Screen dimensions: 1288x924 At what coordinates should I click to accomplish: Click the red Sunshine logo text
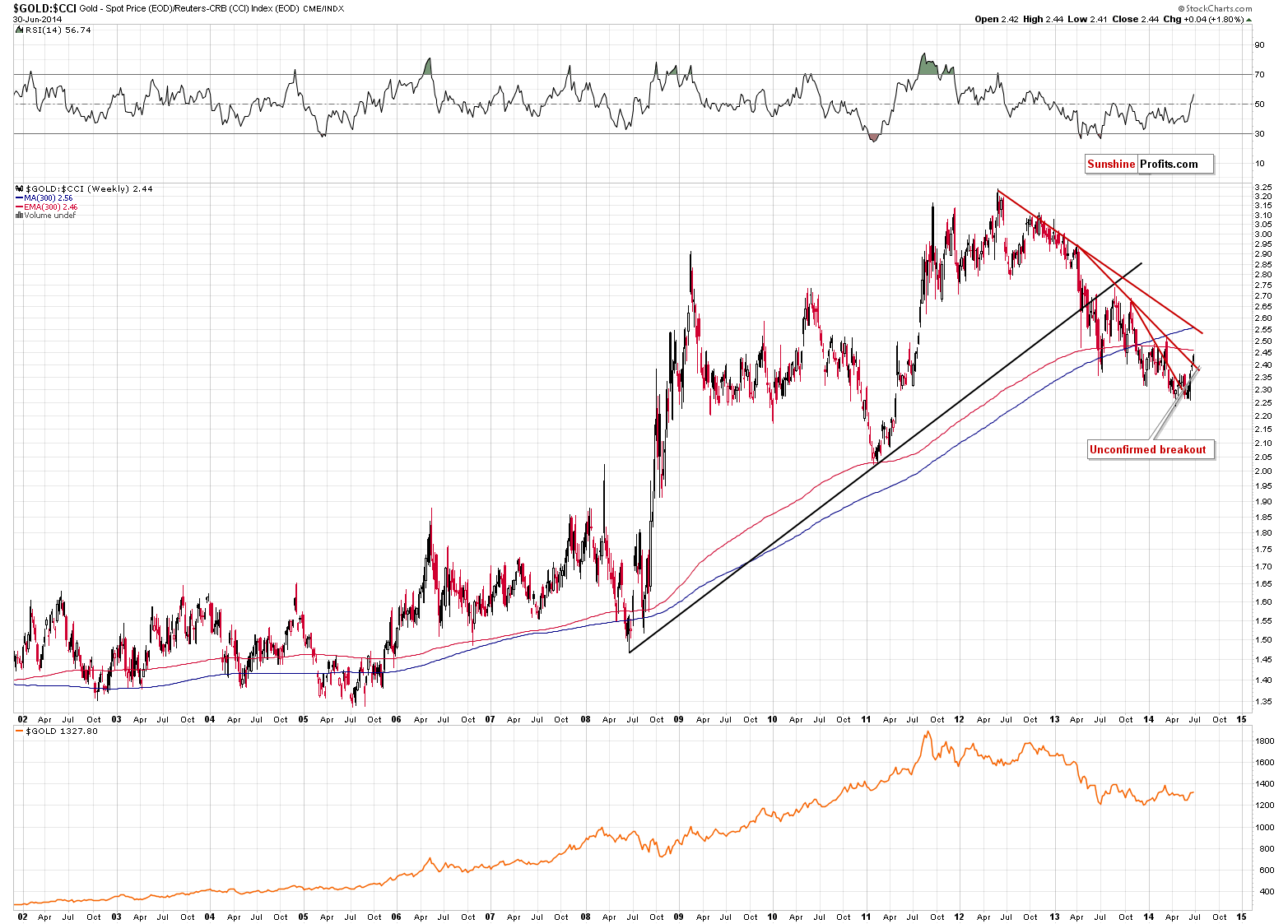tap(1111, 164)
